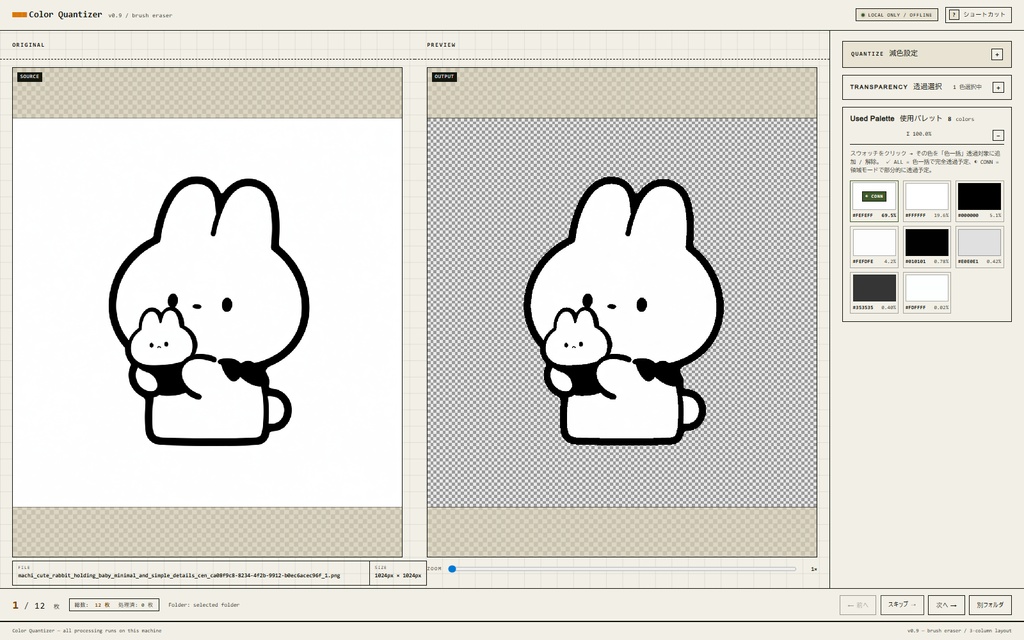Pick the #FEFDFE palette swatch
The image size is (1024, 640).
[x=874, y=243]
